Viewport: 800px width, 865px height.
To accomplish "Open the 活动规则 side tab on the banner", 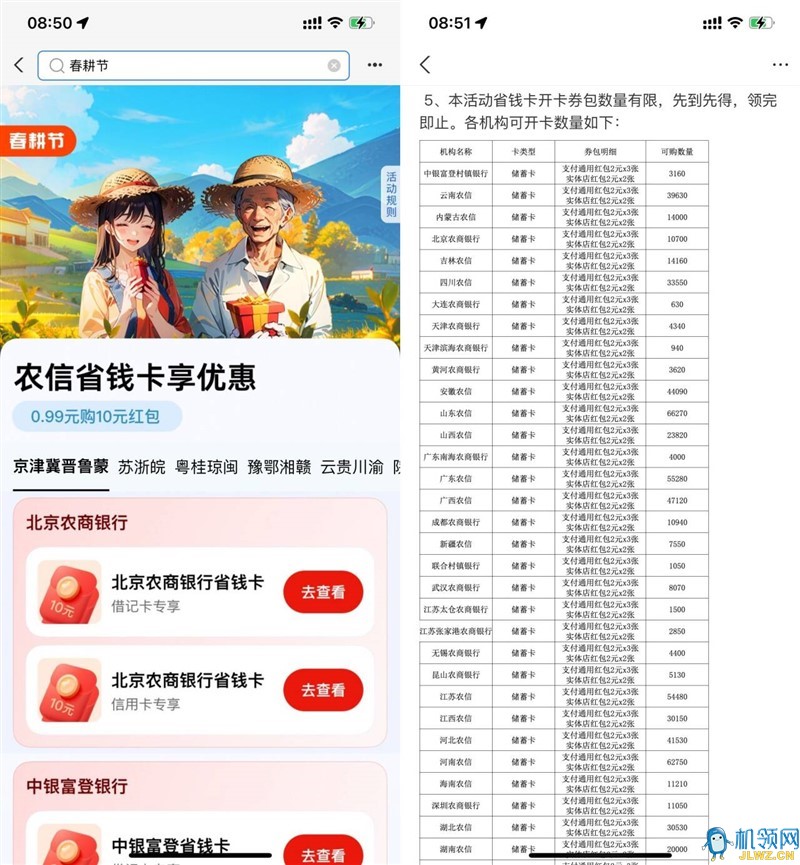I will (391, 195).
